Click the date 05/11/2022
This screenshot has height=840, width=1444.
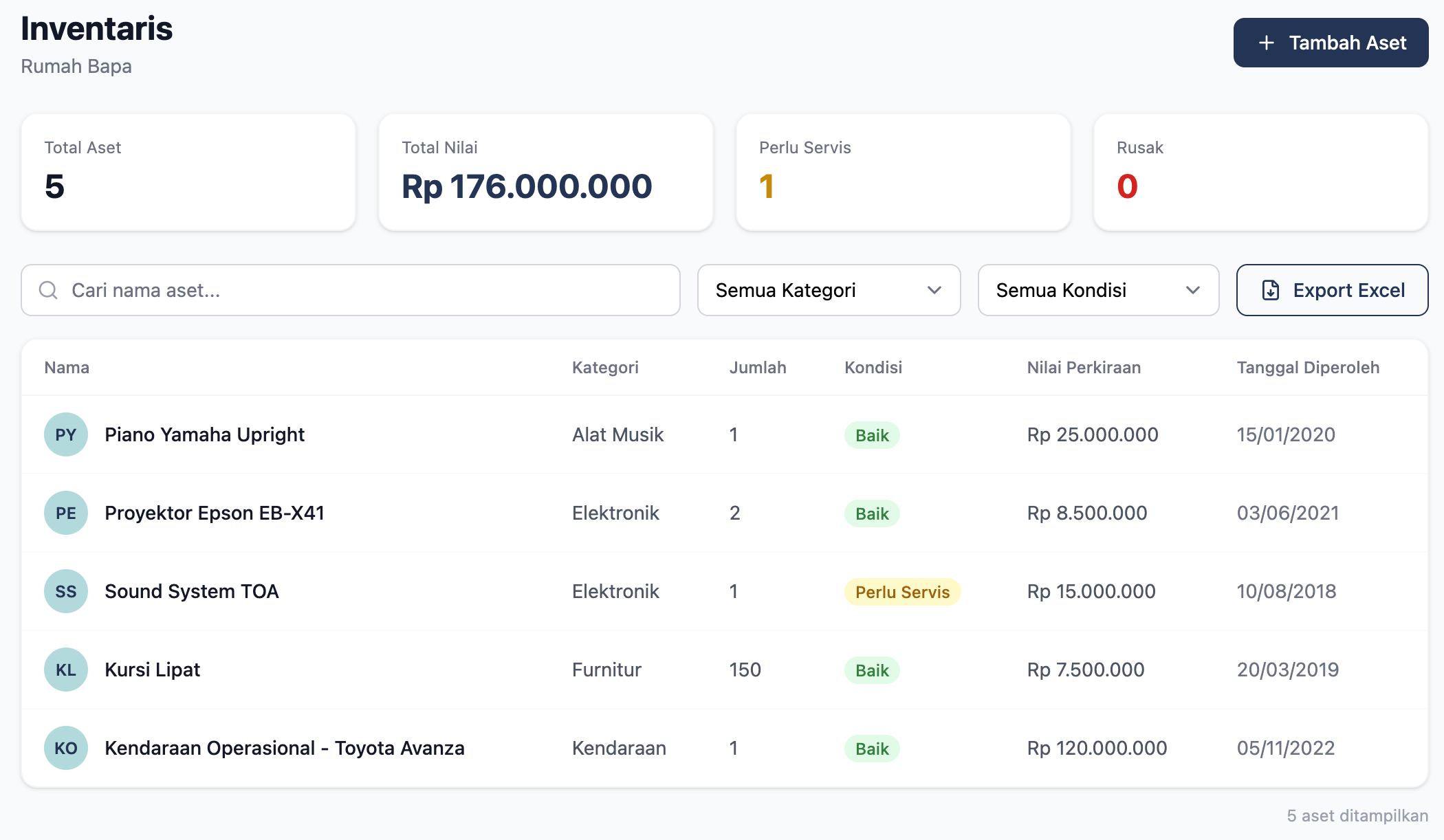pyautogui.click(x=1286, y=748)
